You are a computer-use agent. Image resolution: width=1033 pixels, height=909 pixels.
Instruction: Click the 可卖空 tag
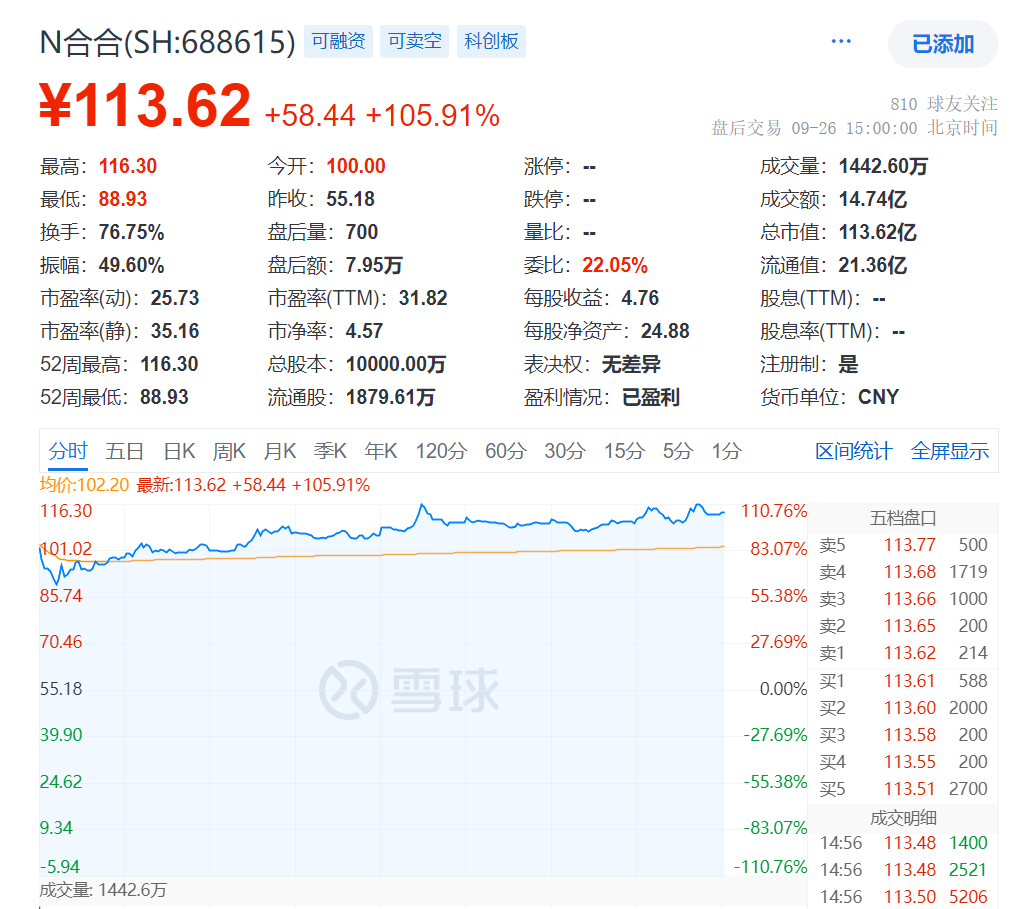point(414,42)
